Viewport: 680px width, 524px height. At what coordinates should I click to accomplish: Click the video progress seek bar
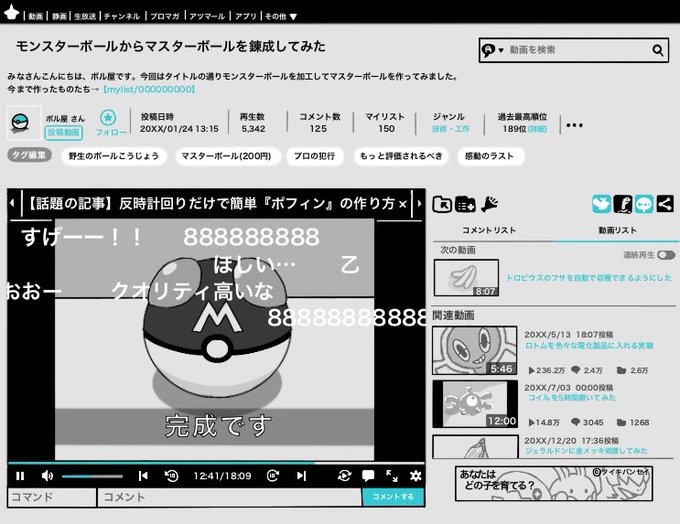coord(216,463)
